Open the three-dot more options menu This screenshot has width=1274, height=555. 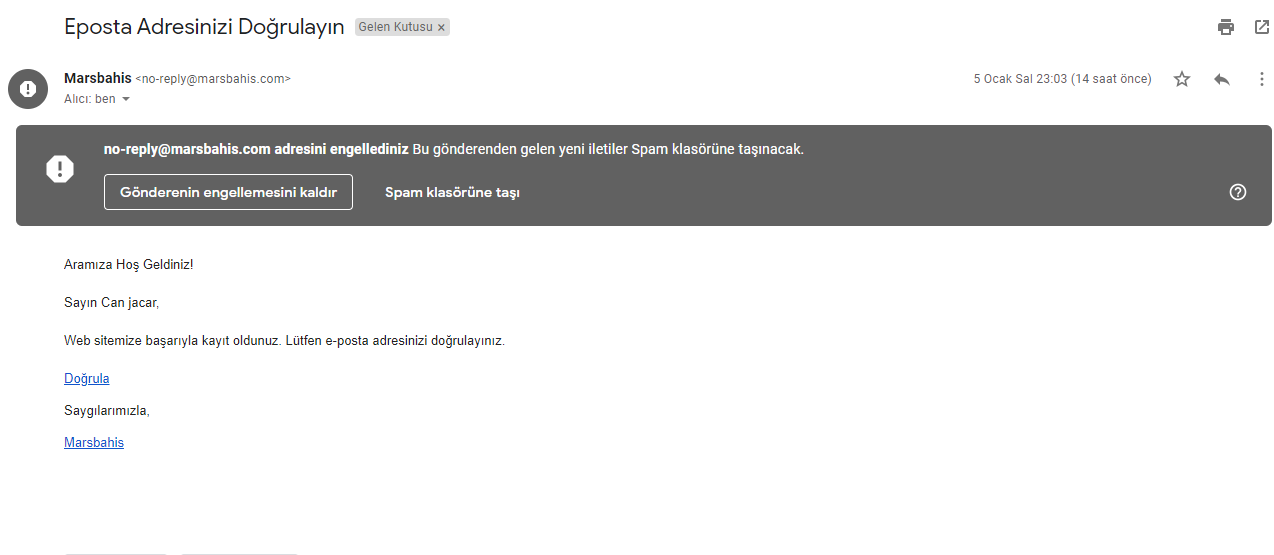[1262, 79]
